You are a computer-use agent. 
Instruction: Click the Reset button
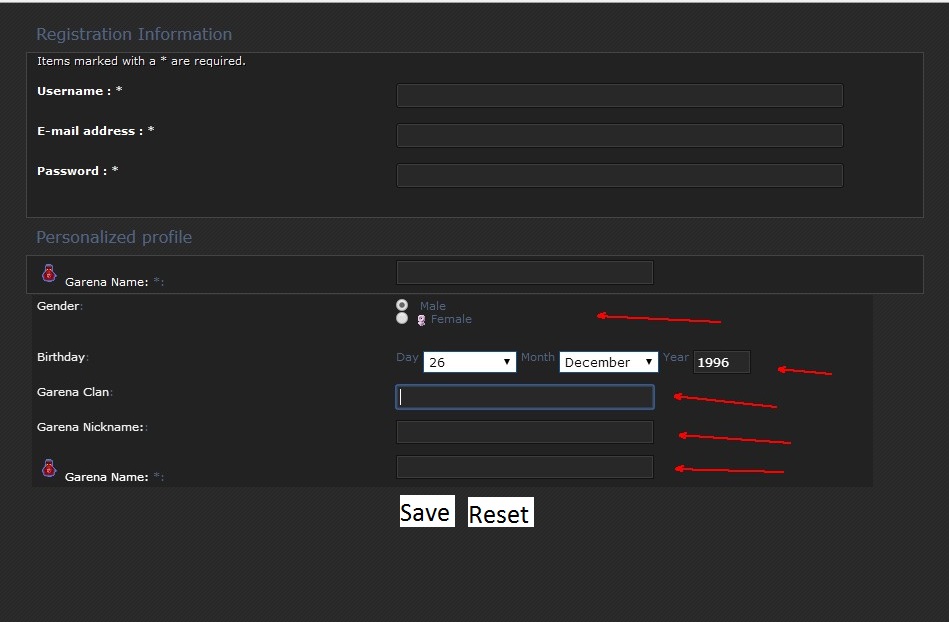coord(501,512)
